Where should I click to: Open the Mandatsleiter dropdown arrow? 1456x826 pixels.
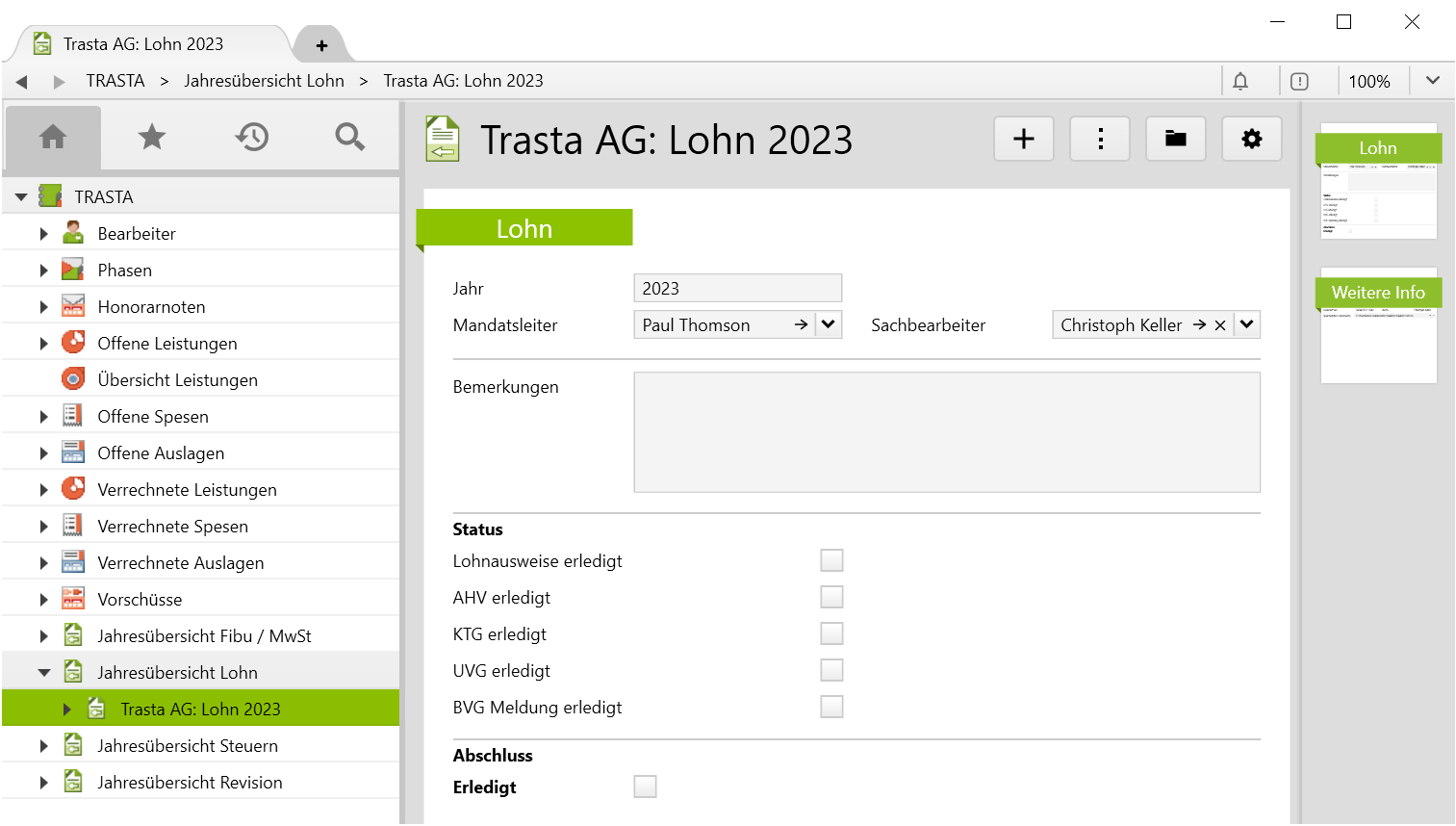pos(828,325)
